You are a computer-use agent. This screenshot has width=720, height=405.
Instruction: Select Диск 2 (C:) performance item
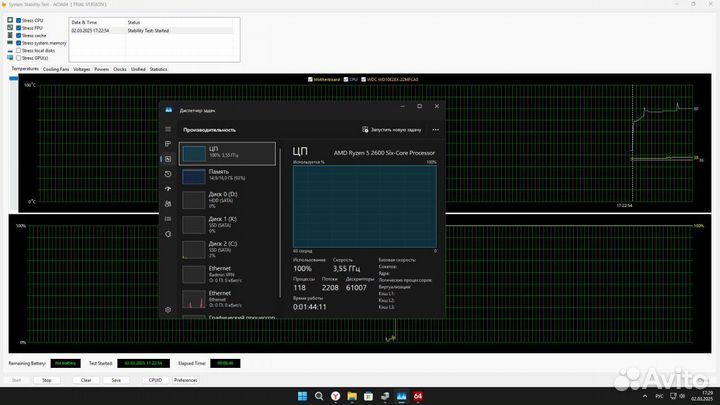228,250
